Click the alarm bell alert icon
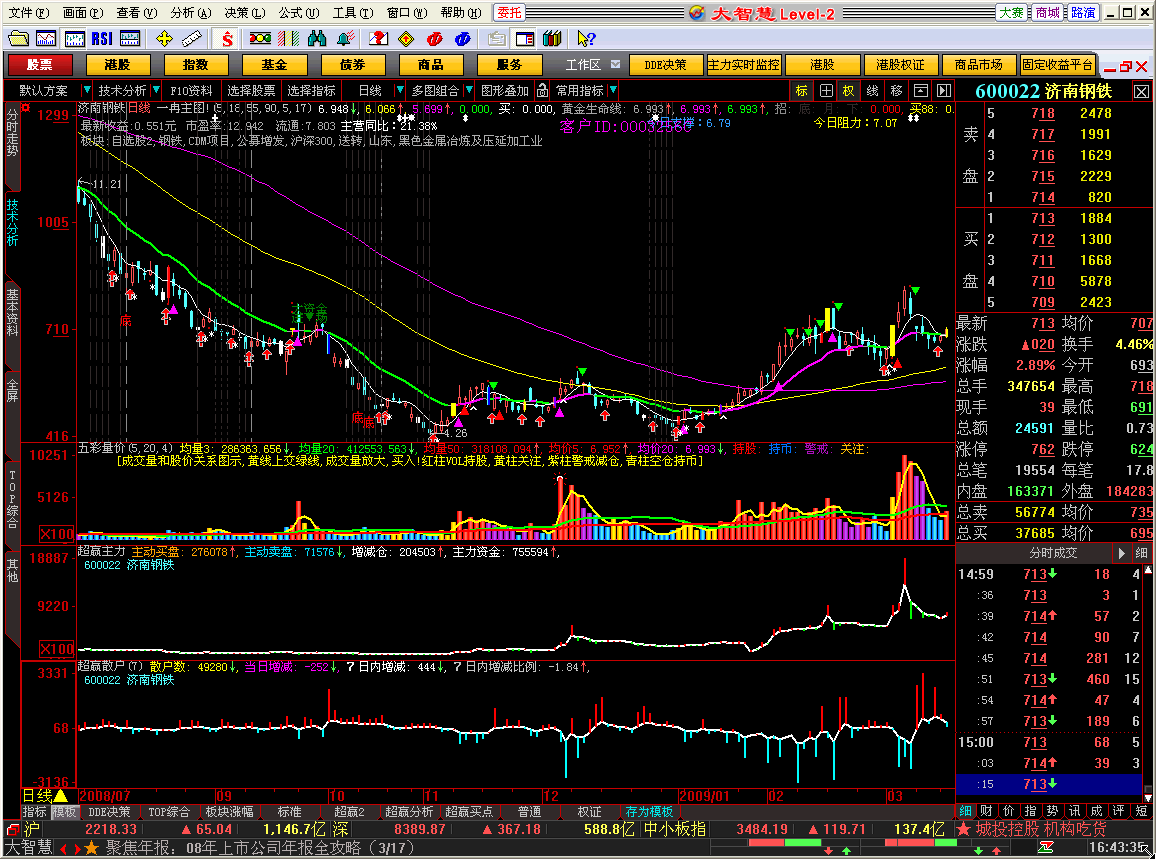 345,38
